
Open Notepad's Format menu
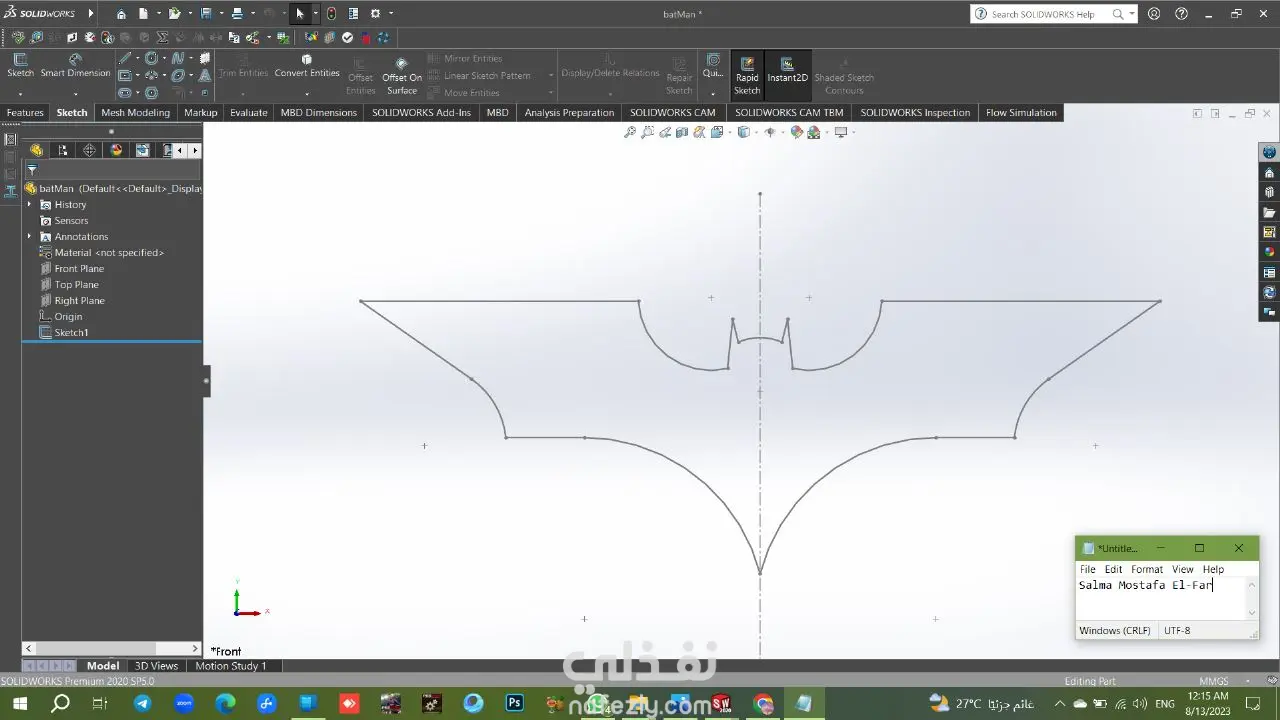click(1147, 569)
